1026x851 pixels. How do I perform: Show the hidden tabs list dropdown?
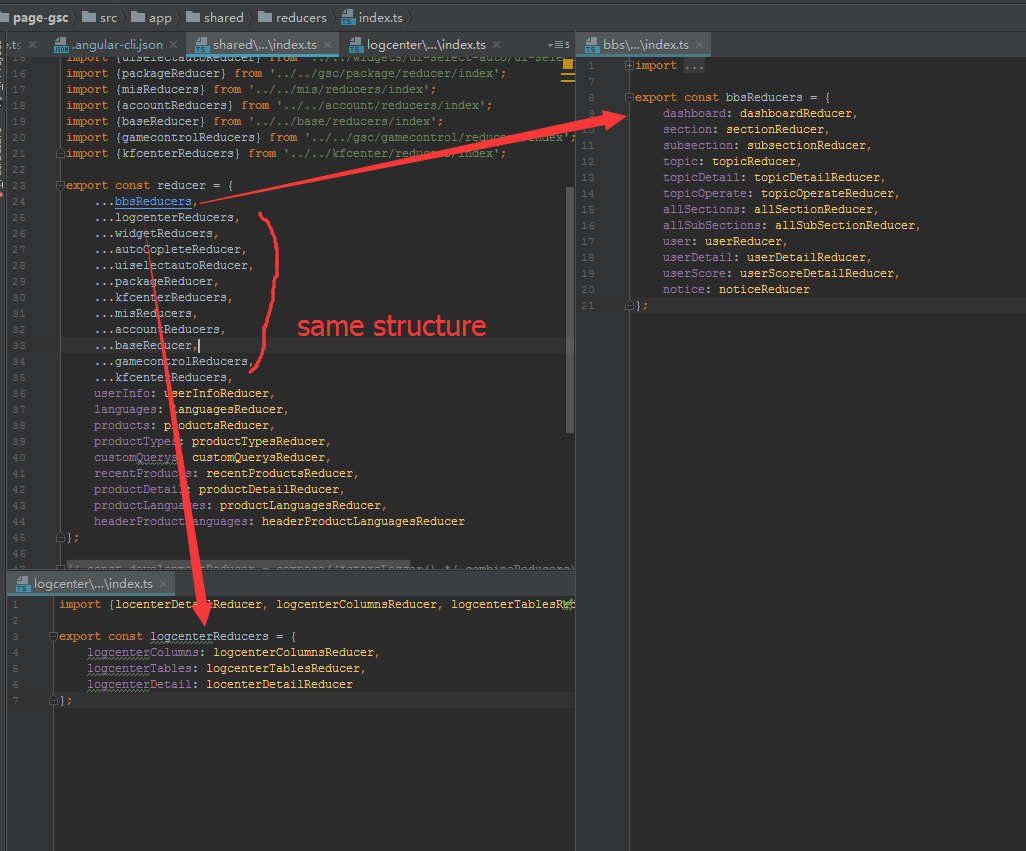[x=558, y=44]
